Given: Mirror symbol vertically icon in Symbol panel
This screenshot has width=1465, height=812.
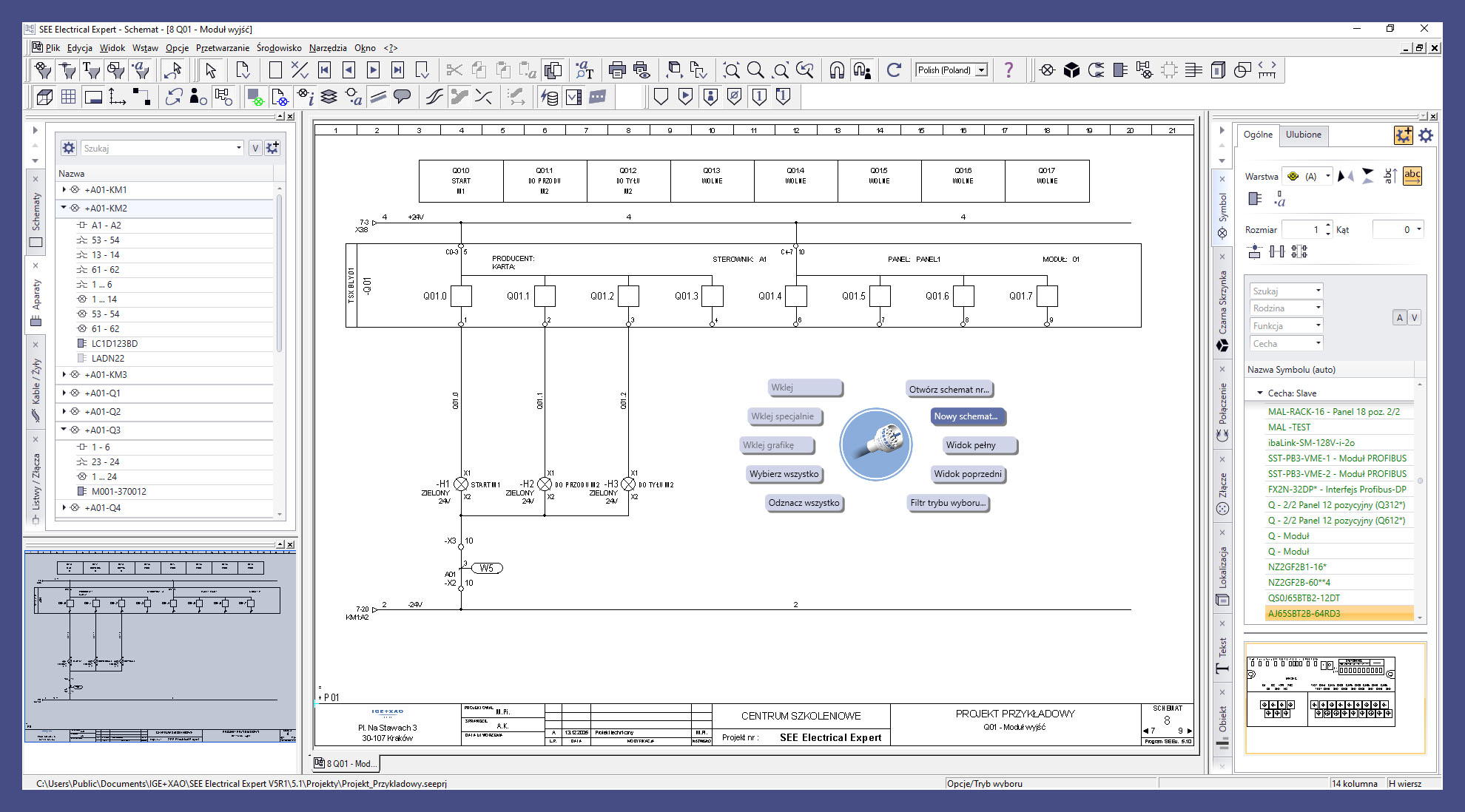Looking at the screenshot, I should tap(1367, 176).
